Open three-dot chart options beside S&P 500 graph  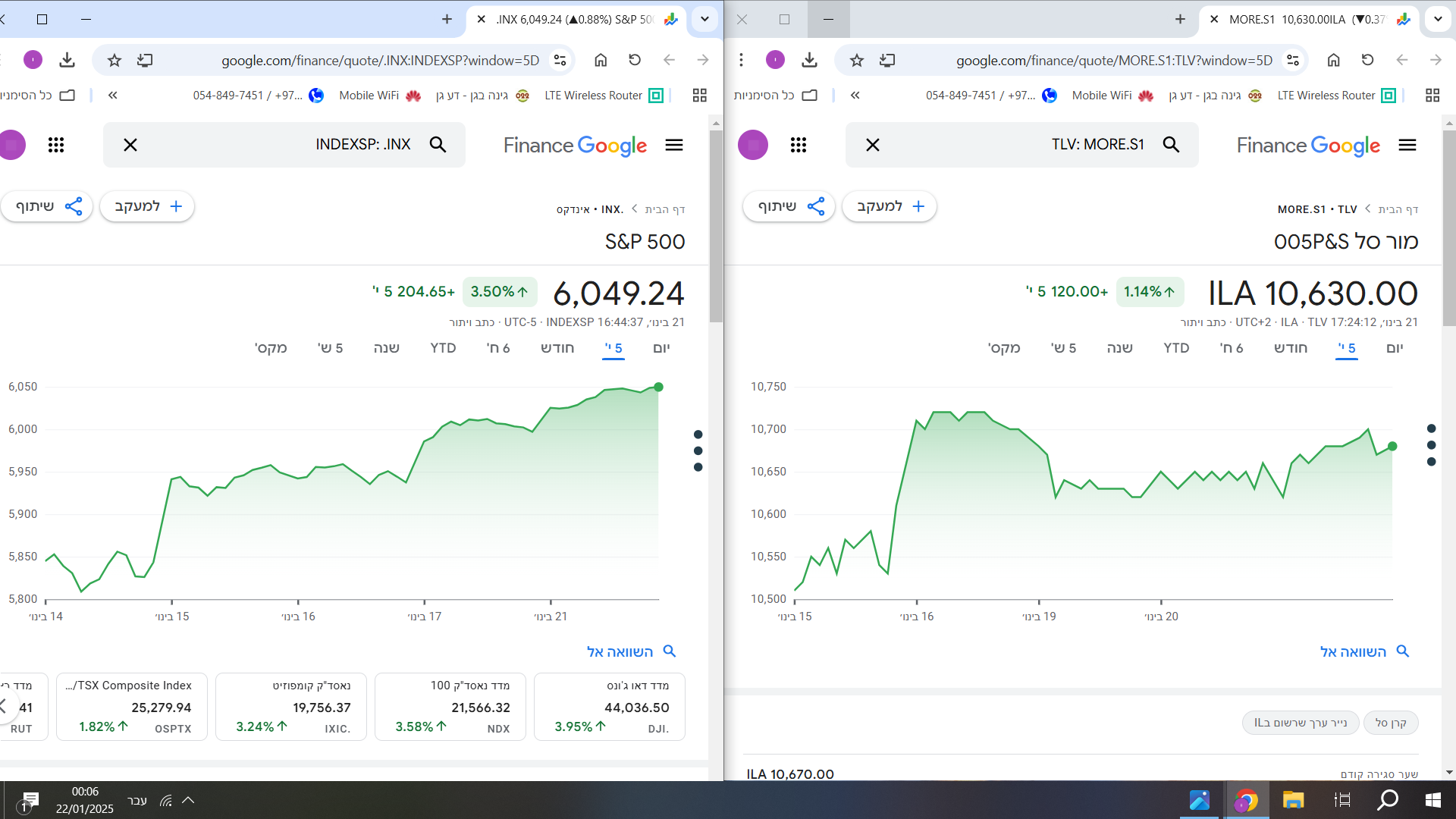(698, 450)
